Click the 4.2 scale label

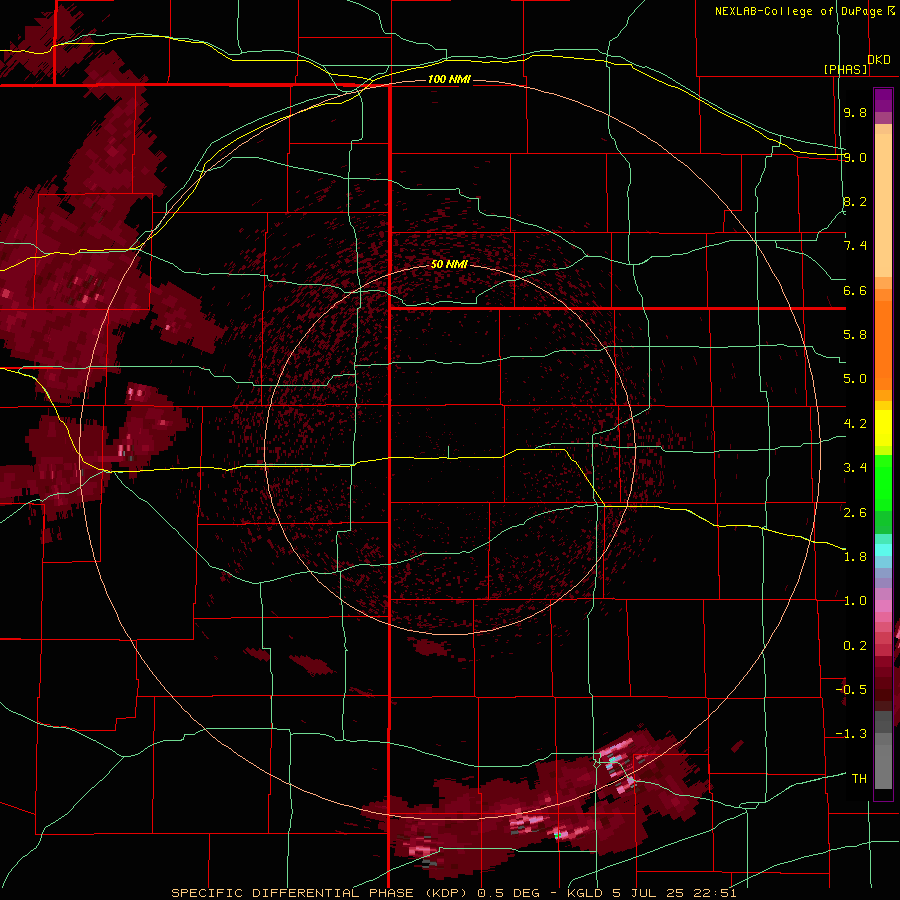tap(855, 424)
